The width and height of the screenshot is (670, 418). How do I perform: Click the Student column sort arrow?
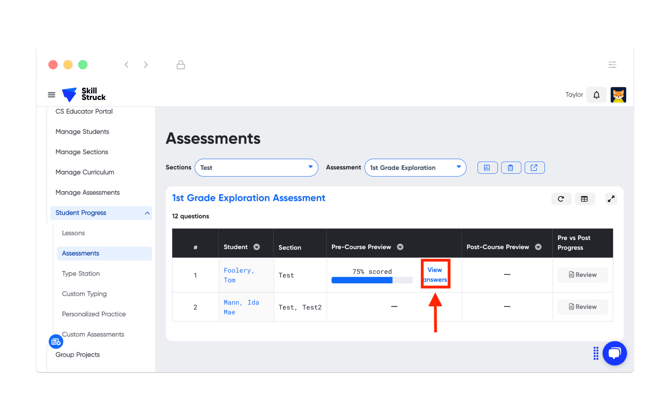click(257, 247)
